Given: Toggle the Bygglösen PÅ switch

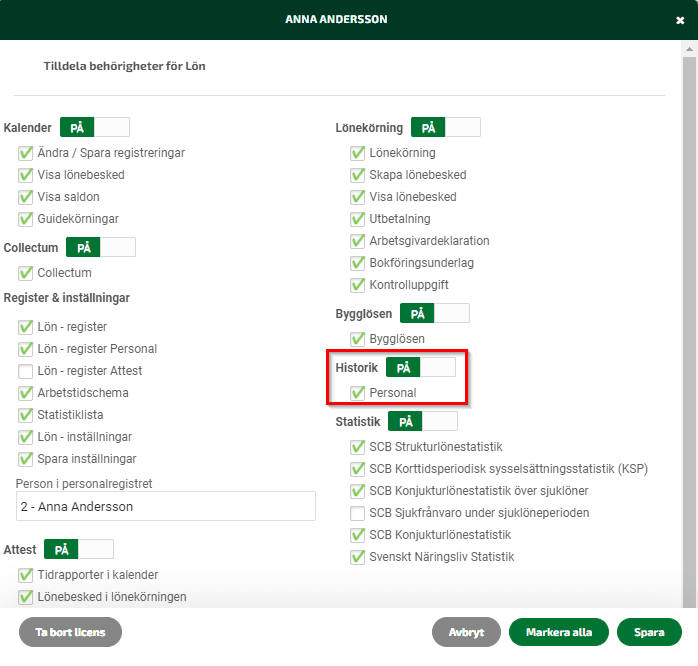Looking at the screenshot, I should click(434, 313).
